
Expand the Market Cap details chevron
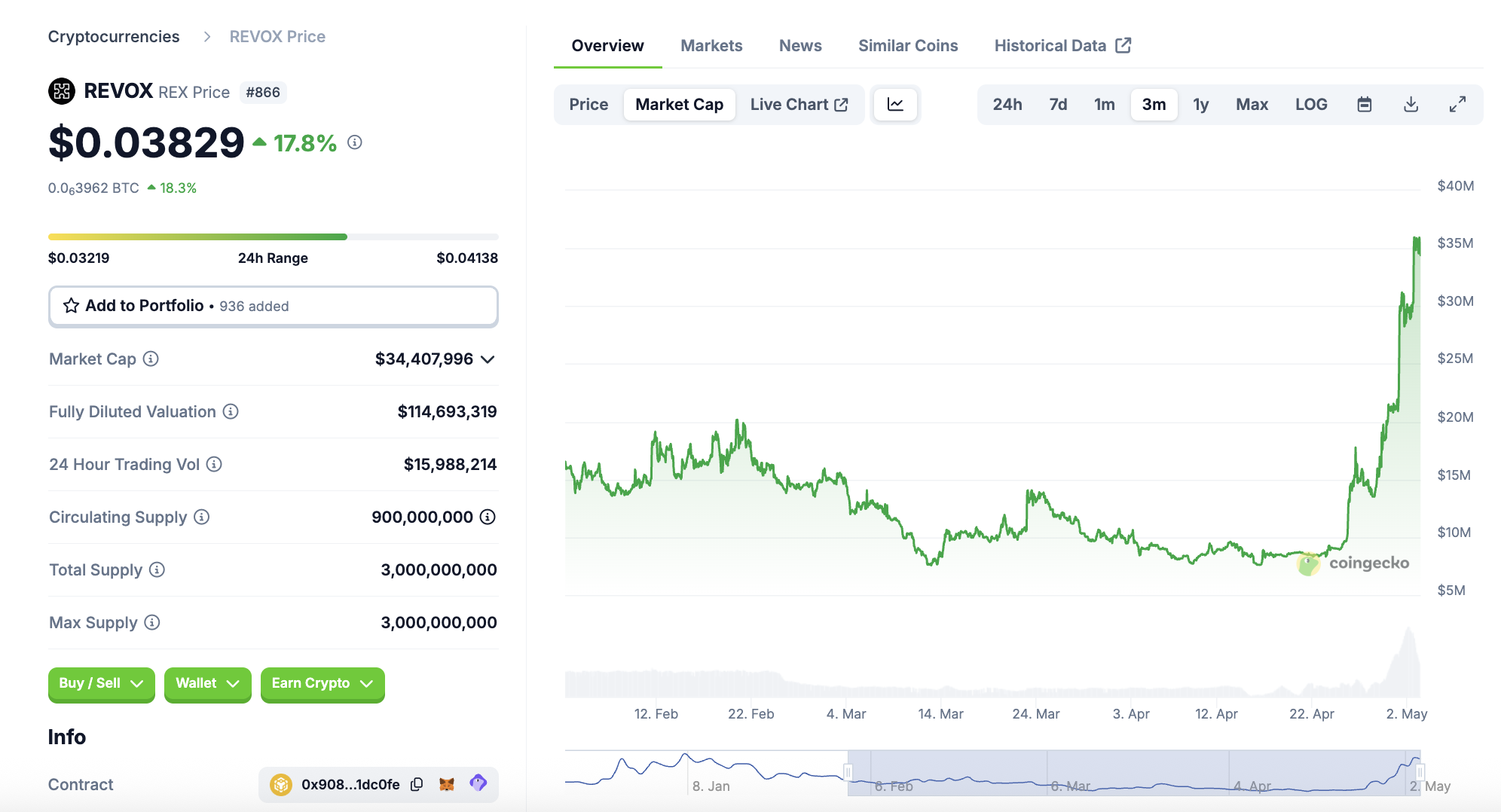pos(488,359)
